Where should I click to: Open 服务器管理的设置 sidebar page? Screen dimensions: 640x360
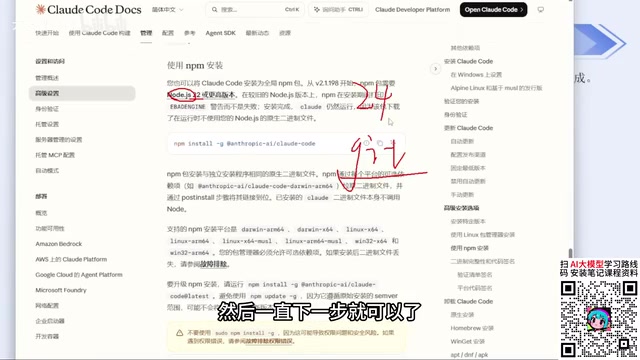point(58,140)
